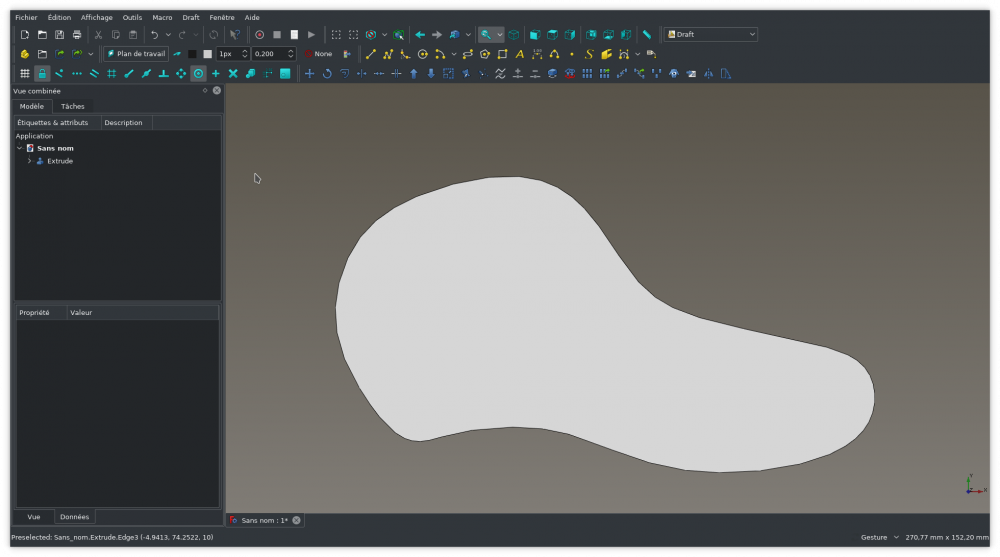Open the Édition menu
The height and width of the screenshot is (557, 1000).
point(59,17)
